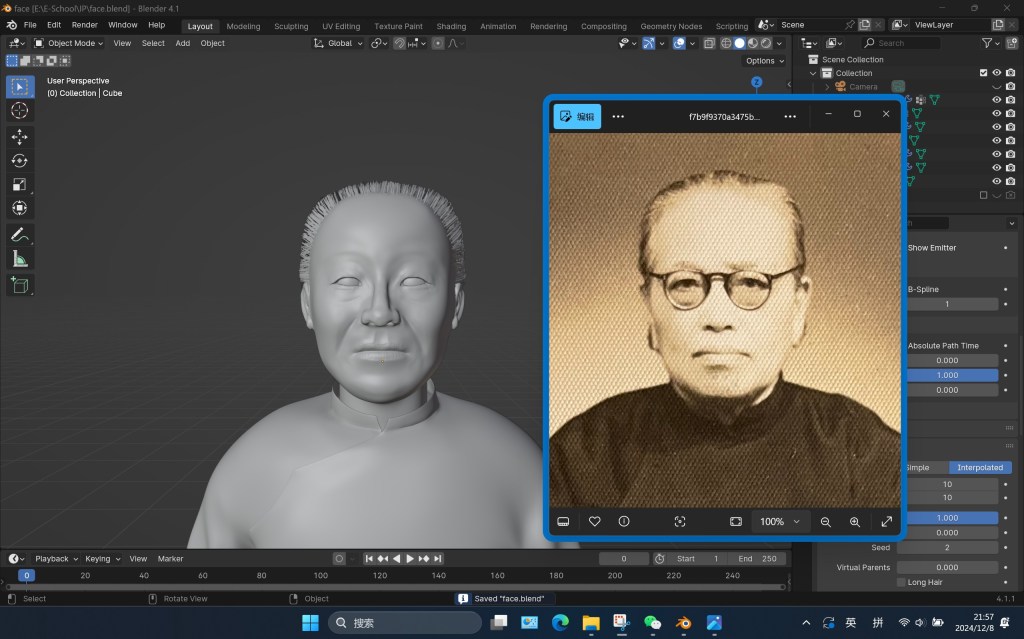Select the Move tool in the toolbar
The height and width of the screenshot is (639, 1024).
[x=19, y=136]
